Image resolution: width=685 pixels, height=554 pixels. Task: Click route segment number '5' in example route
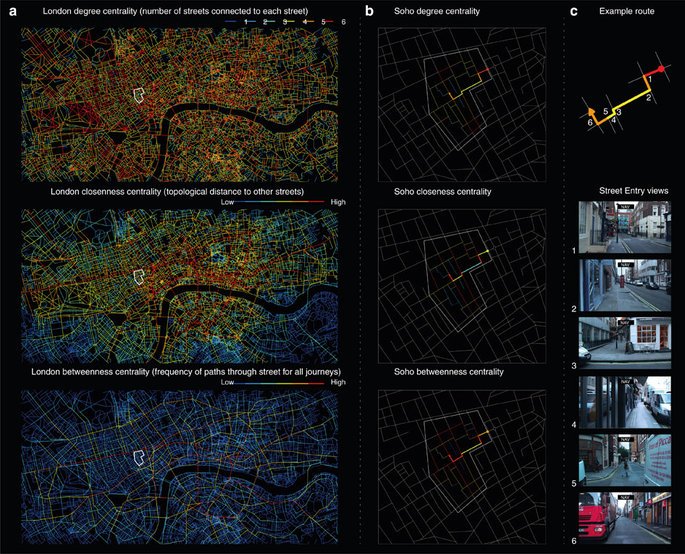click(605, 112)
